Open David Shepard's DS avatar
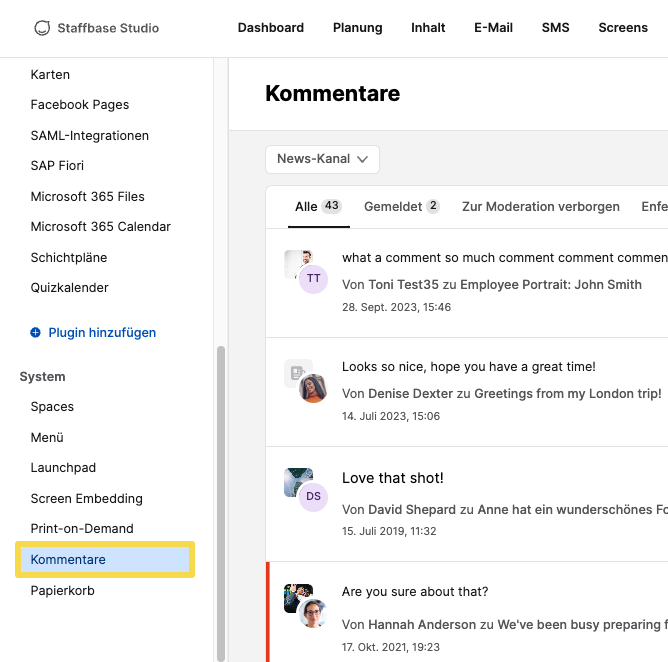Image resolution: width=668 pixels, height=662 pixels. click(x=313, y=497)
